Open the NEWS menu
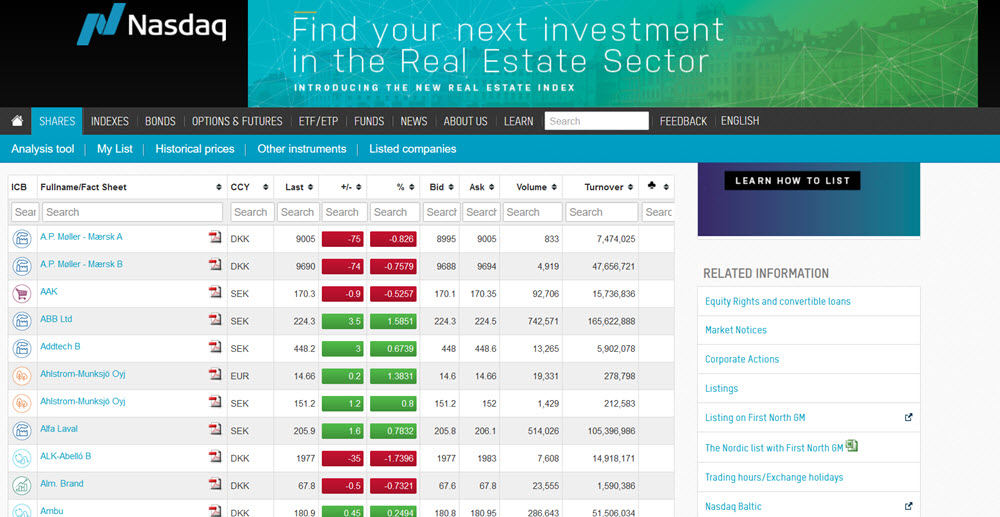 [x=414, y=121]
